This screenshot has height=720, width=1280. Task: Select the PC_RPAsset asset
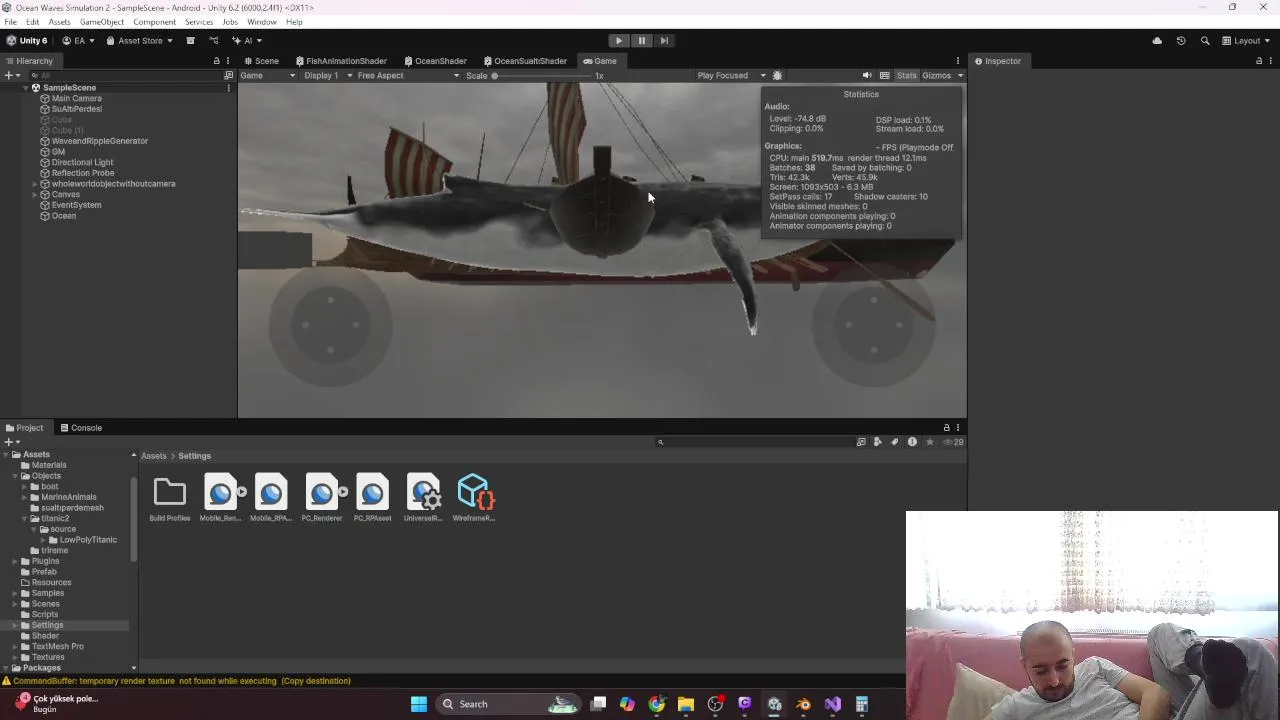pyautogui.click(x=372, y=498)
